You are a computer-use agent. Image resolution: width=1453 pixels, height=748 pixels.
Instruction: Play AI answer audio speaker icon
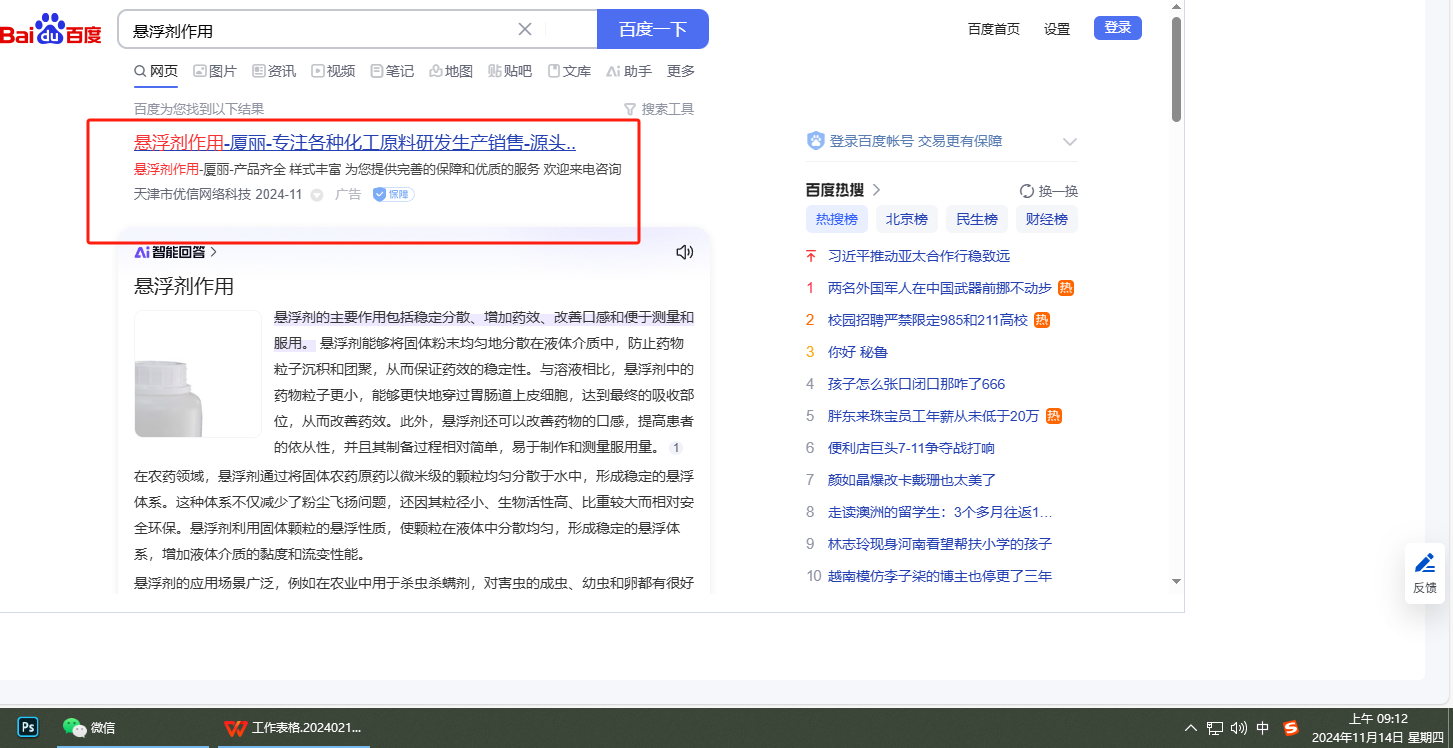[684, 252]
